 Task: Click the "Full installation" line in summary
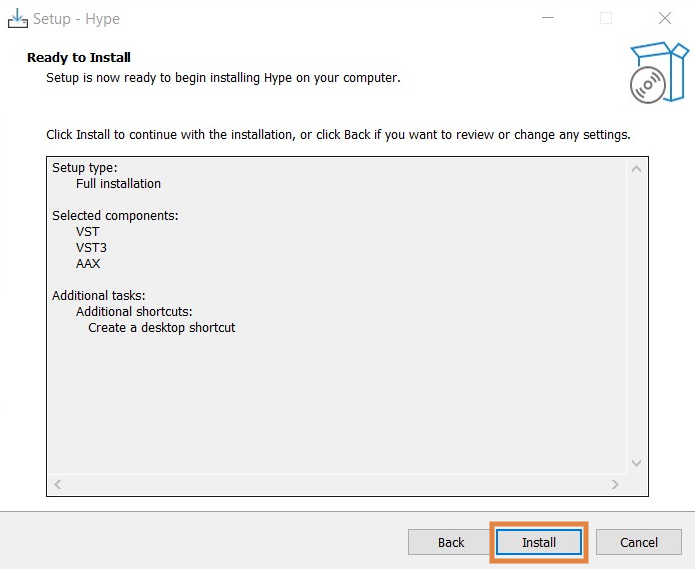(118, 184)
